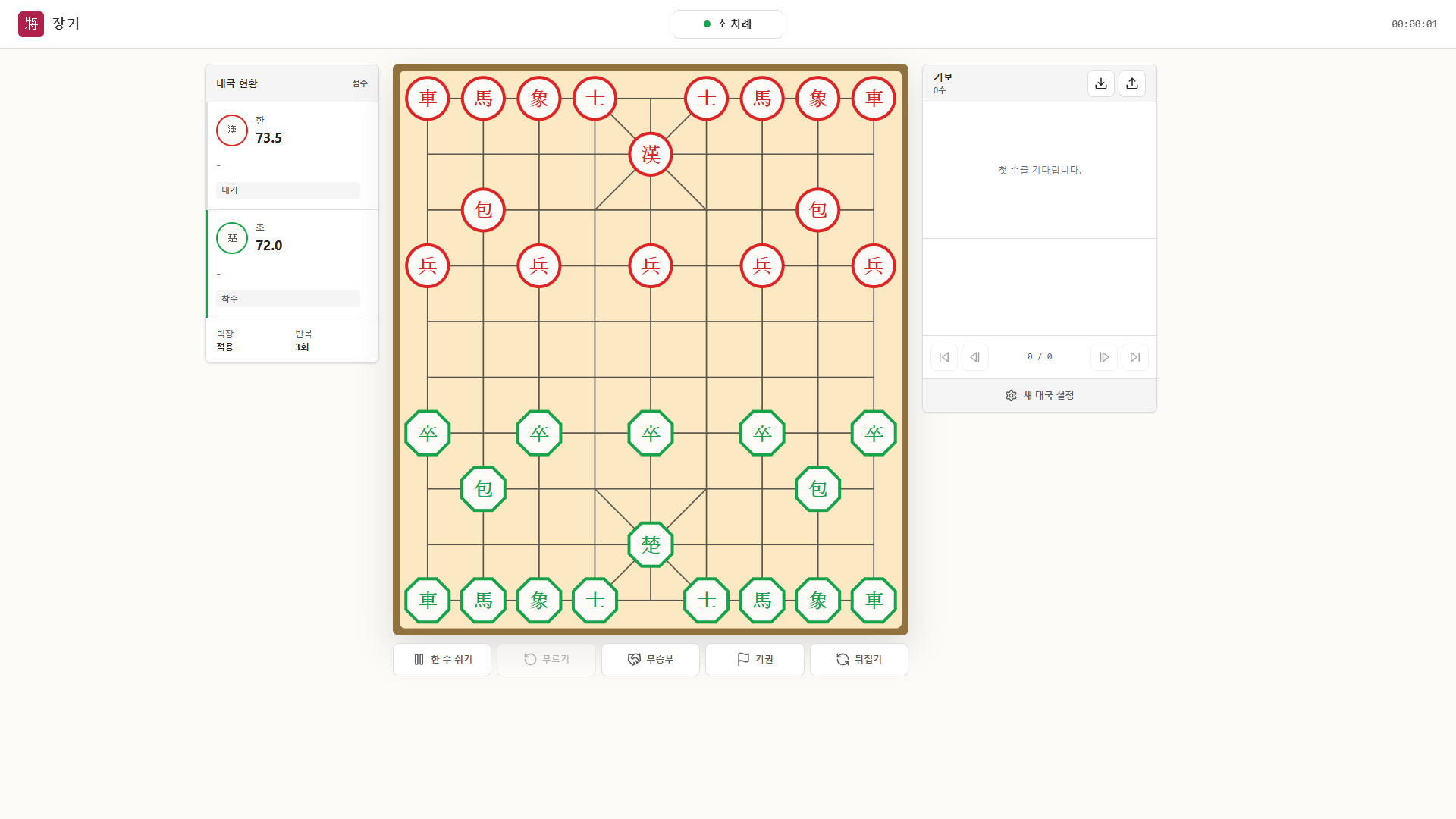Click the 楚 player avatar circle
This screenshot has height=819, width=1456.
(x=232, y=238)
